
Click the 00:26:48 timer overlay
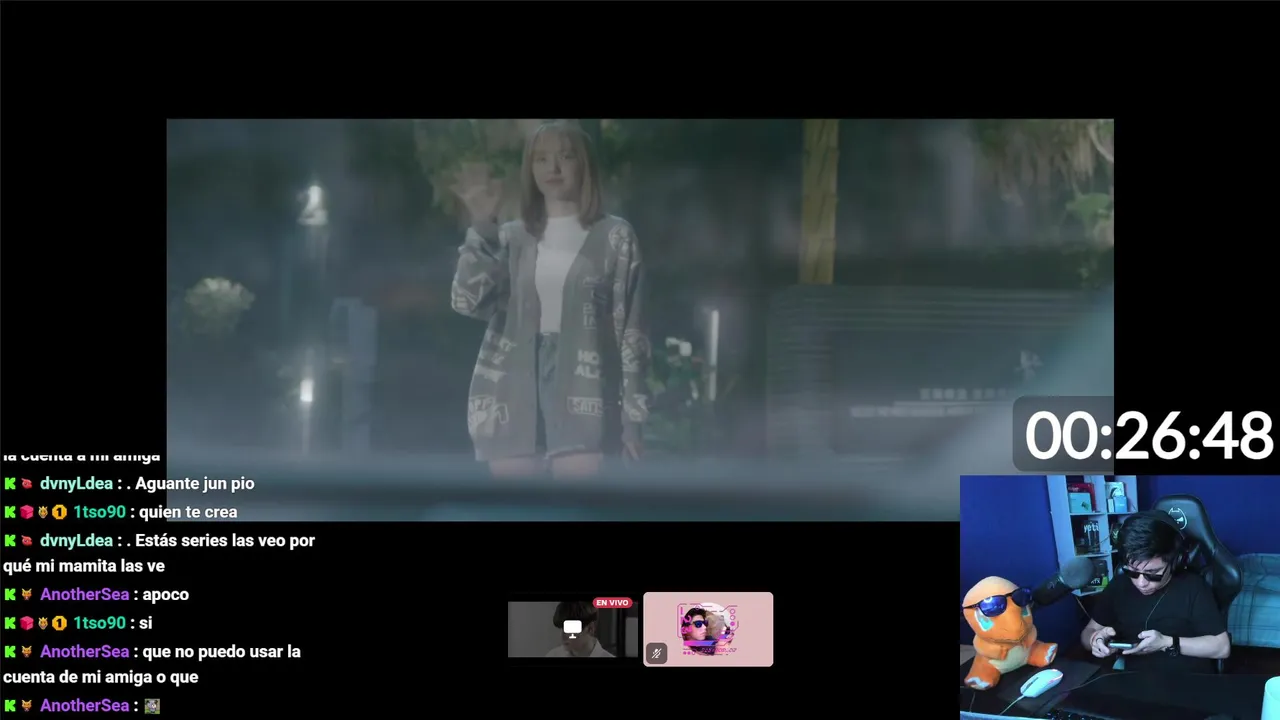1147,436
